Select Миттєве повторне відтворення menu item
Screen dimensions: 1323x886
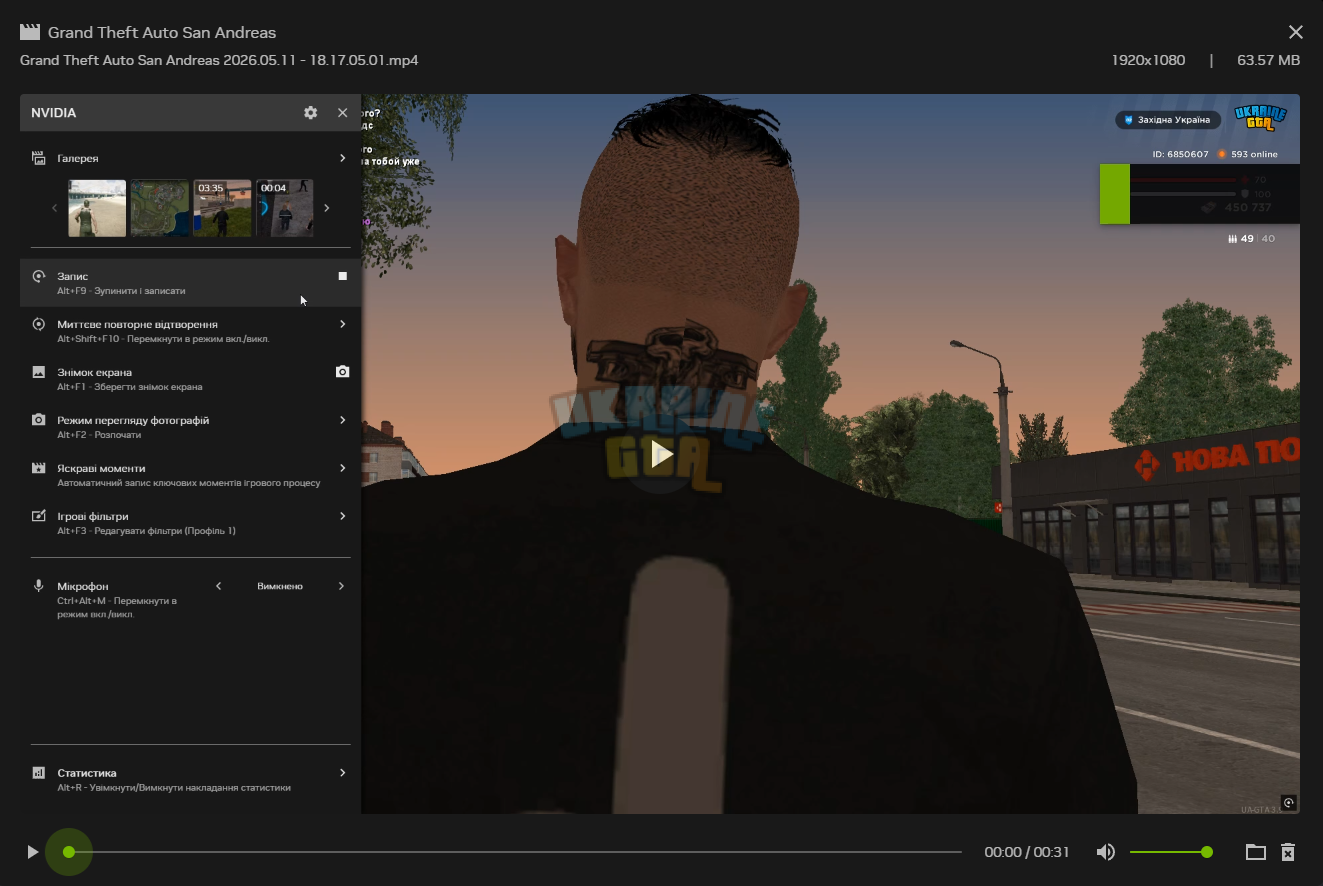137,324
